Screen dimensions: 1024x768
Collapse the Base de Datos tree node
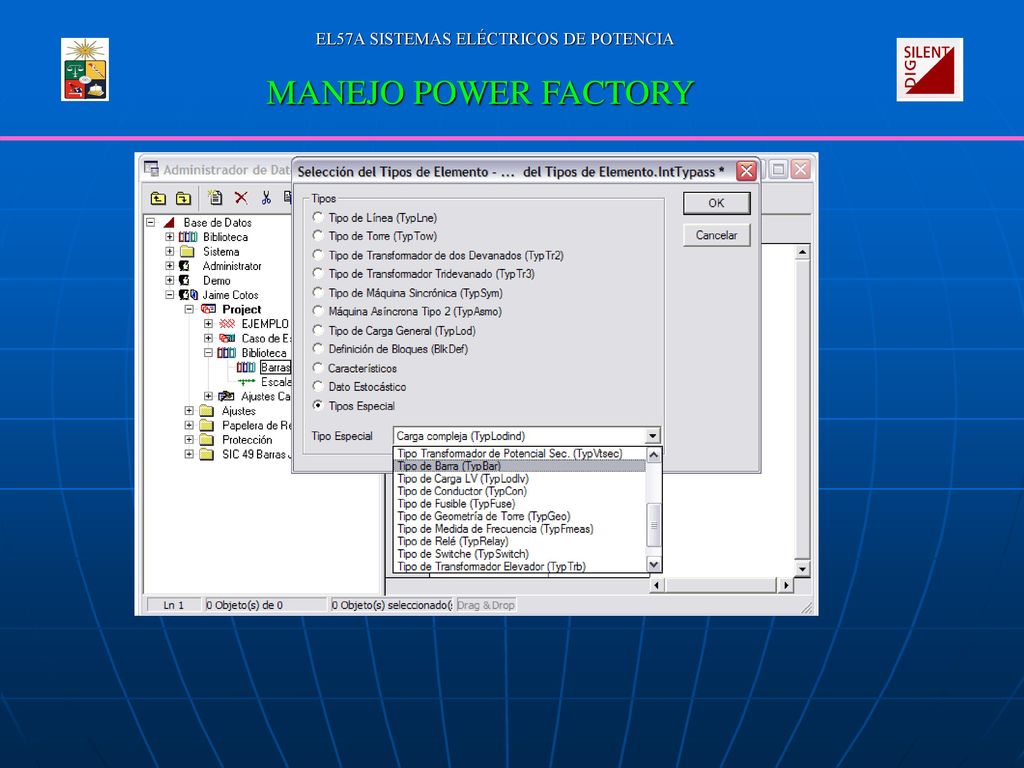point(150,222)
